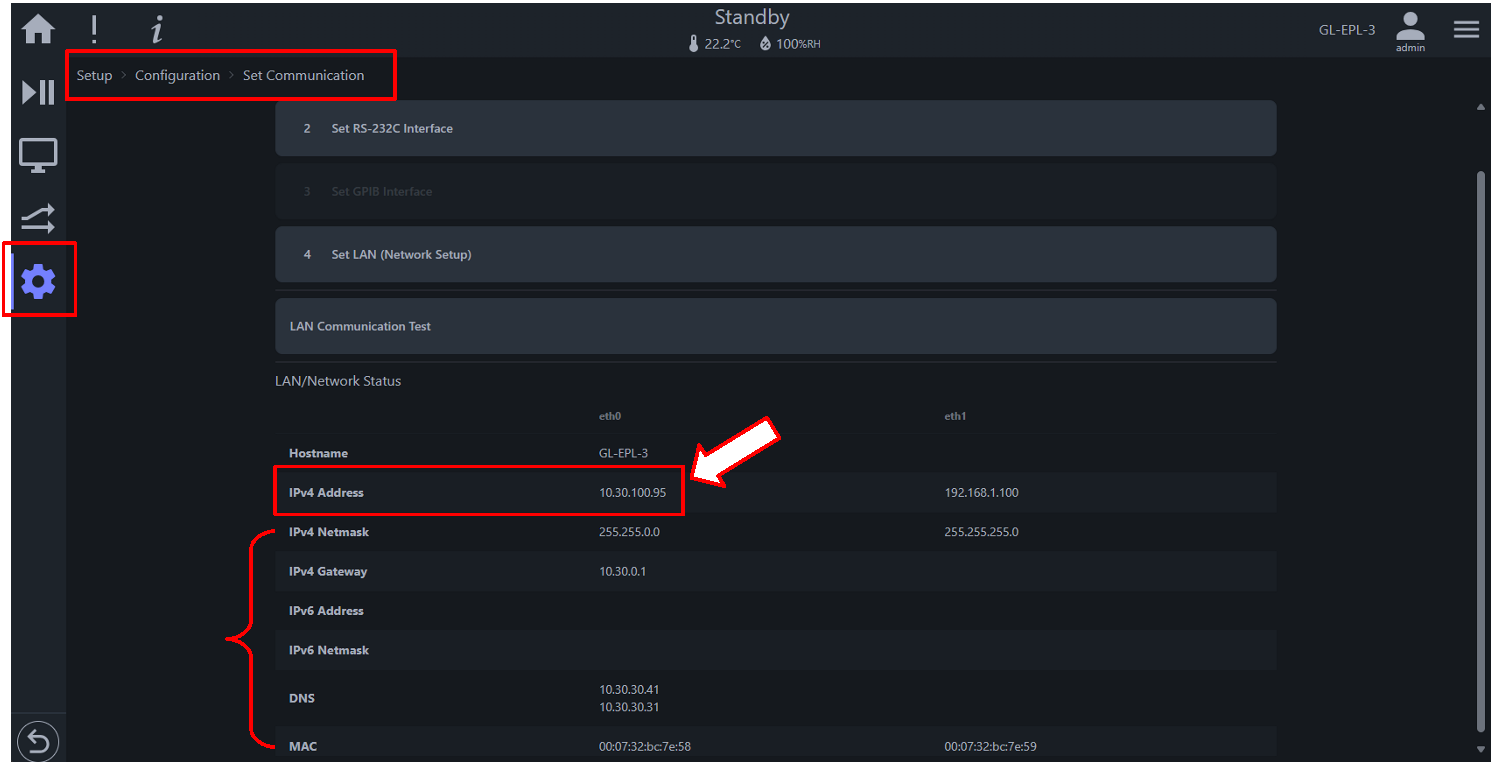Screen dimensions: 1493x763
Task: Open Set RS-232C Interface
Action: [775, 128]
